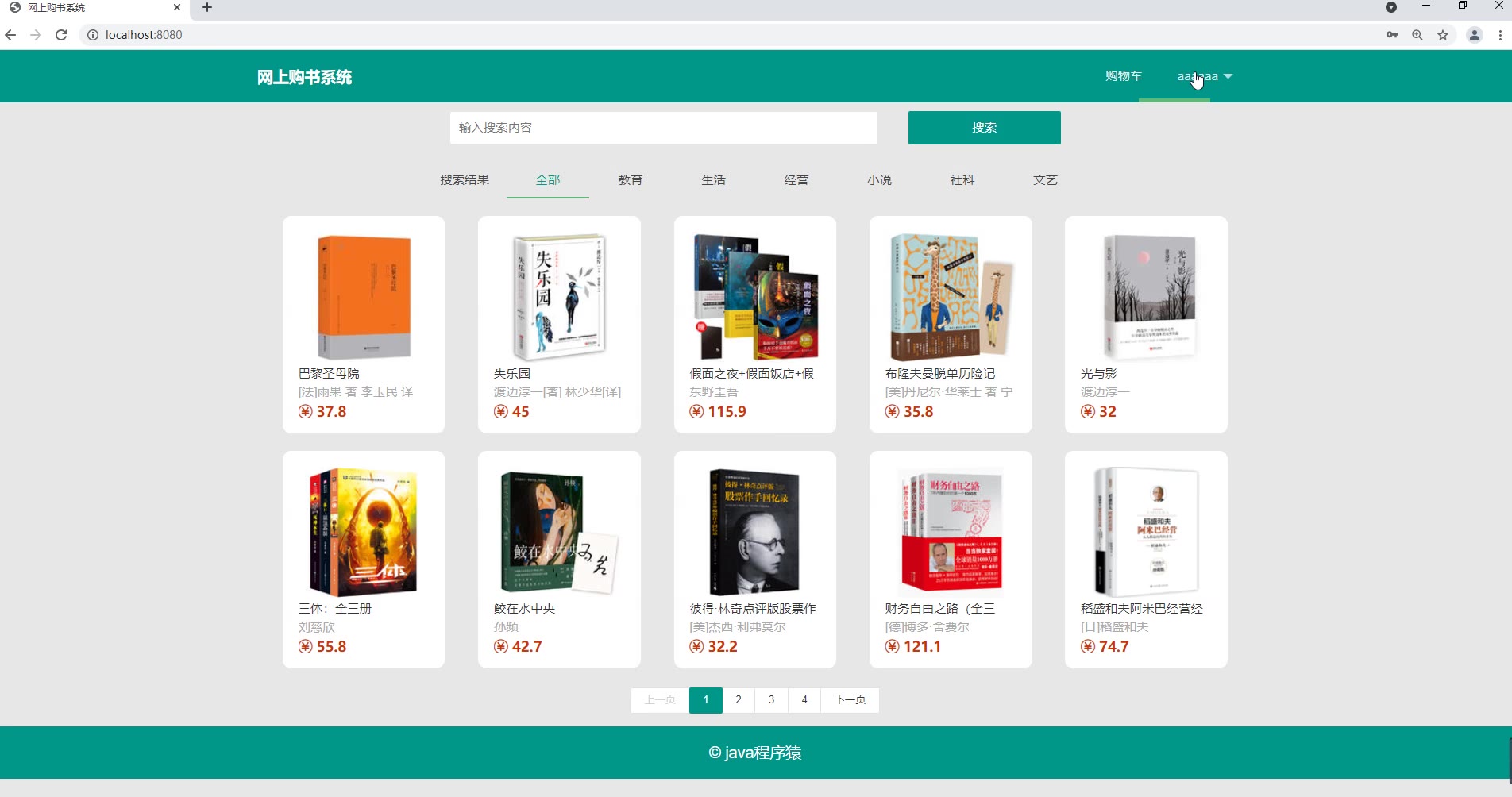1512x797 pixels.
Task: Go to page 2 in pagination
Action: pyautogui.click(x=739, y=700)
